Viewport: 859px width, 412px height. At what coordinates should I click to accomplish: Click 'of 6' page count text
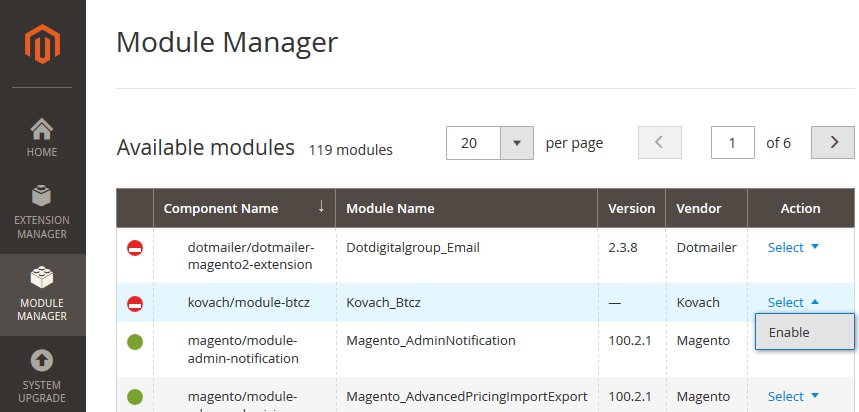coord(778,143)
